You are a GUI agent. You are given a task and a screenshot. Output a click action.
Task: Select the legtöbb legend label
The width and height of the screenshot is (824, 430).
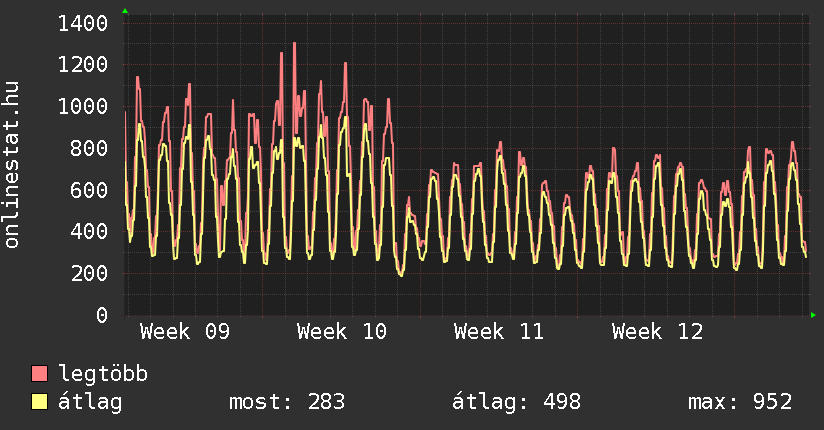tap(103, 374)
